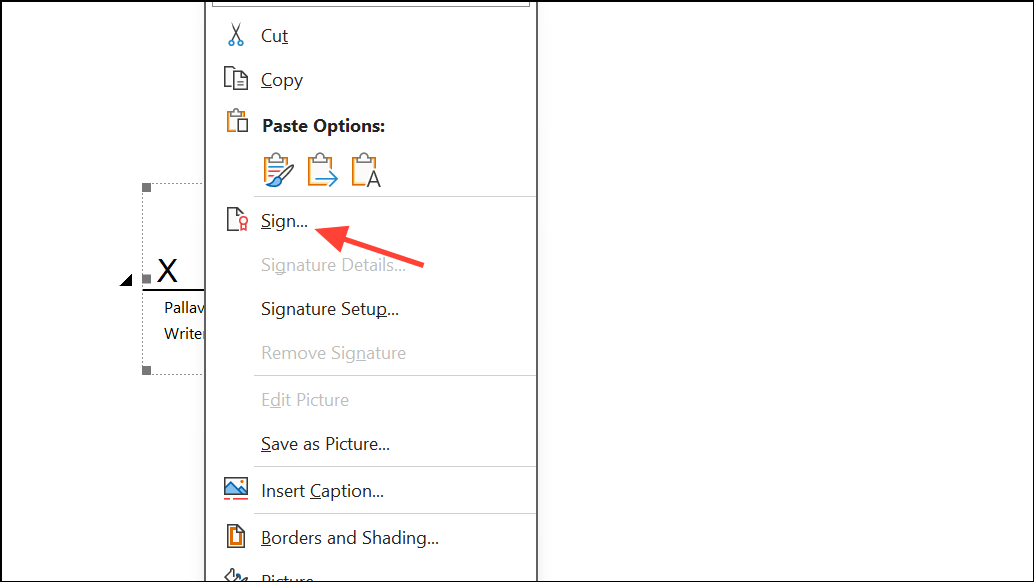Click the Borders and Shading icon
The image size is (1034, 582).
point(236,536)
